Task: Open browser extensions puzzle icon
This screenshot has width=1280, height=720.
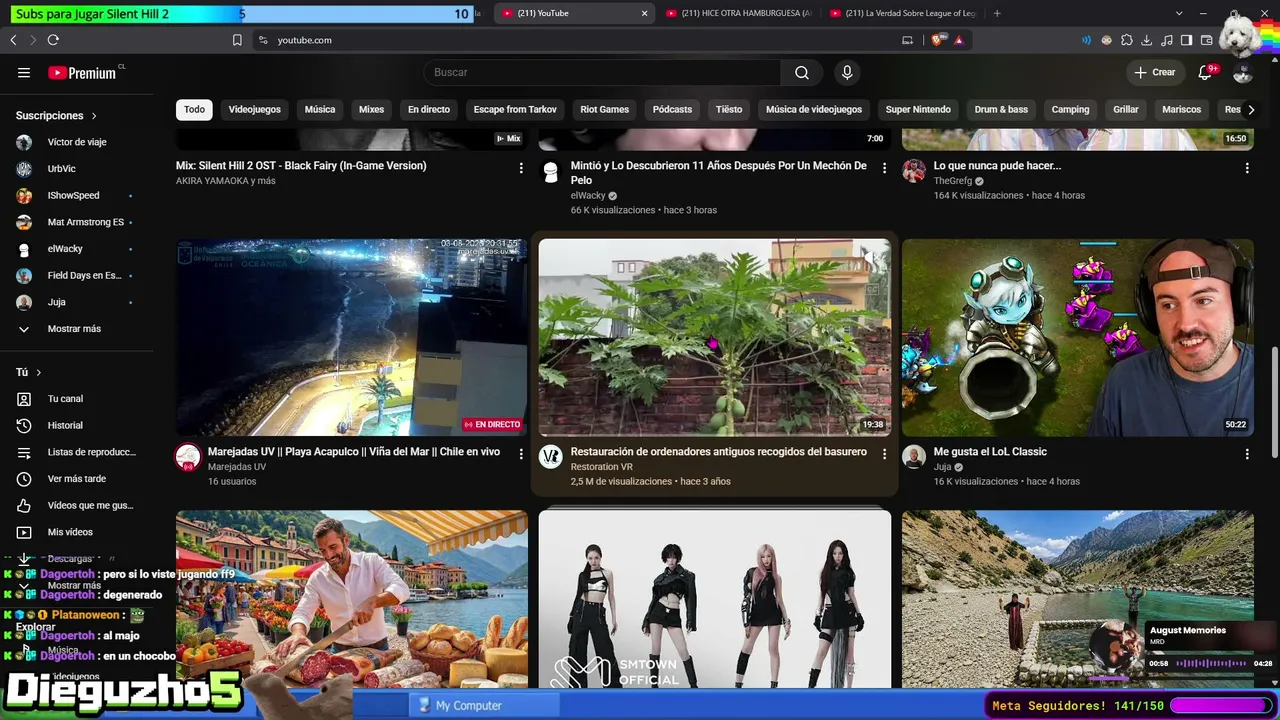Action: 1127,40
